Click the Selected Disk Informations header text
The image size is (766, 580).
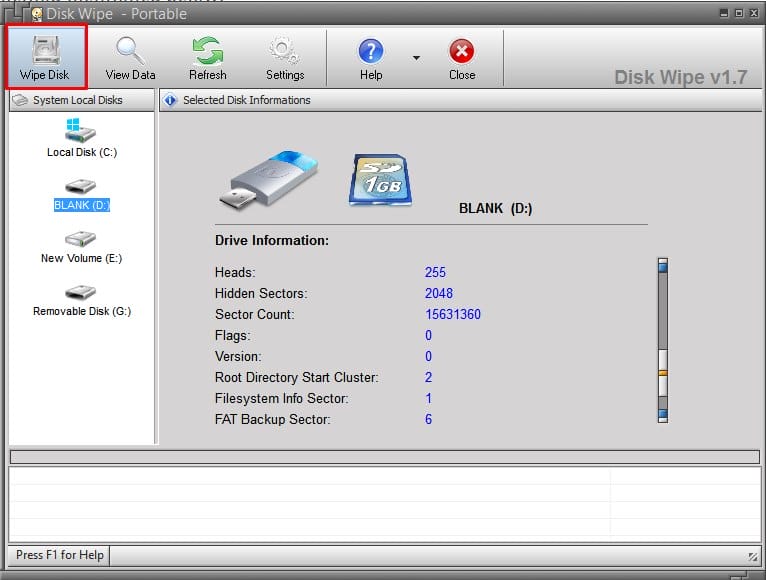(x=247, y=100)
